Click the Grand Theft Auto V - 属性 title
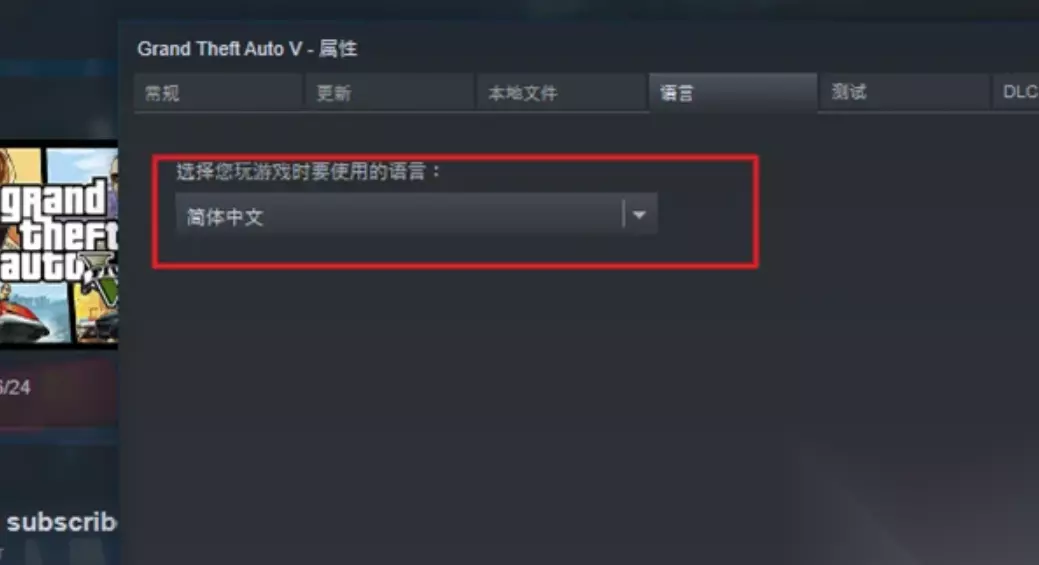Screen dimensions: 1039x565 [x=247, y=48]
